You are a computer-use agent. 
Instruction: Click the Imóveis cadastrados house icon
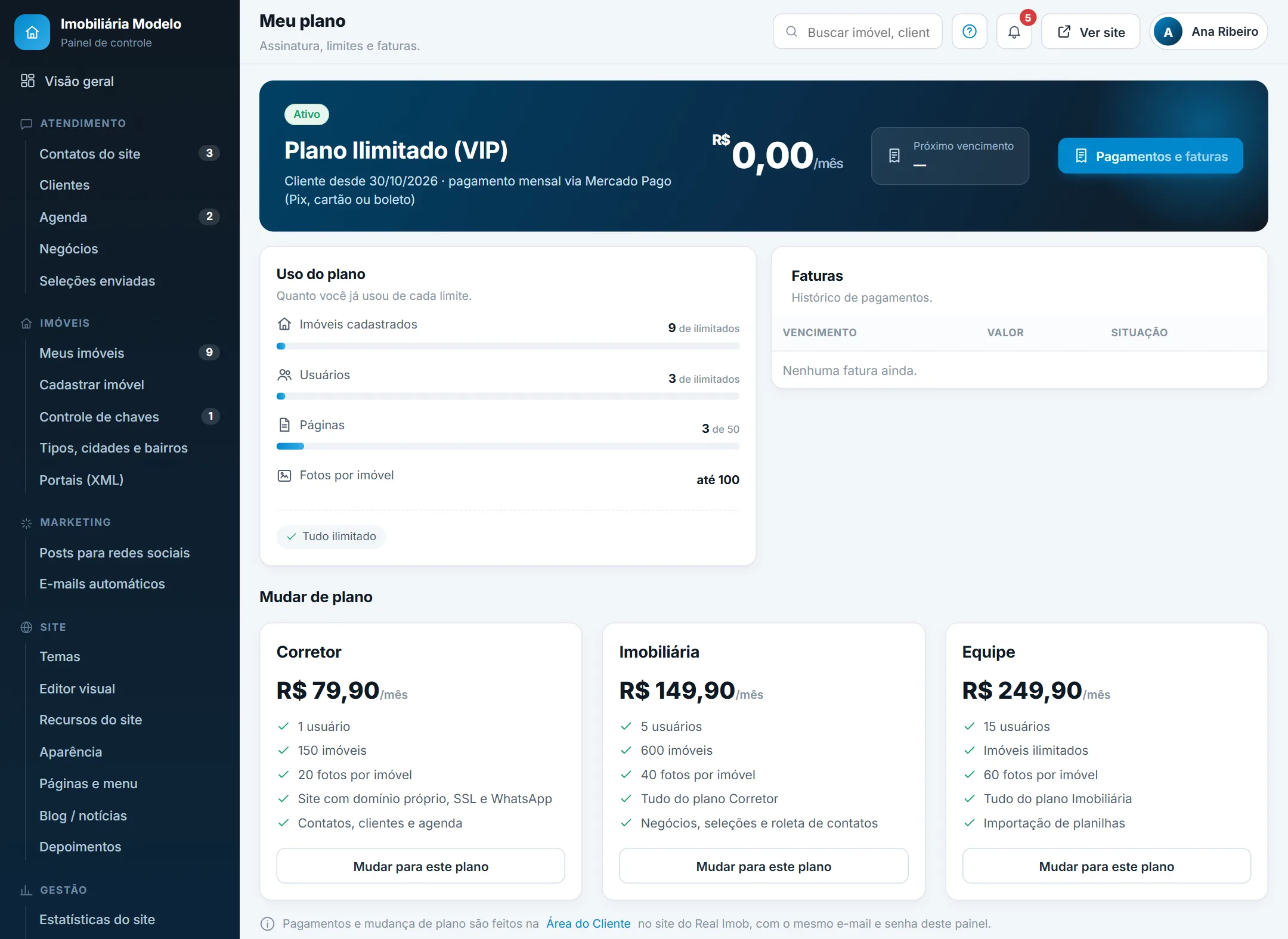pyautogui.click(x=284, y=324)
